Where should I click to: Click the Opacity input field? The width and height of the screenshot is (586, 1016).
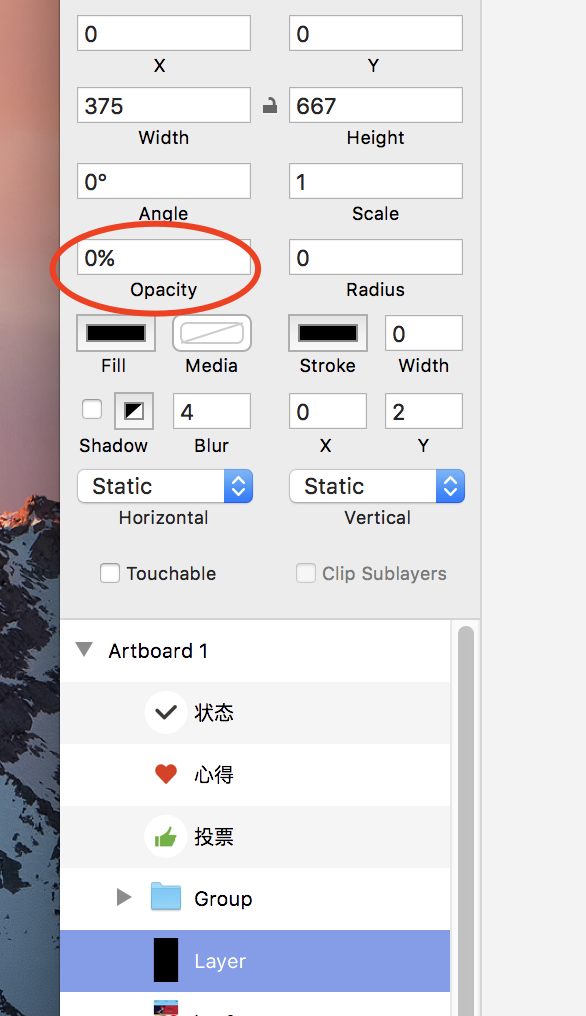click(164, 257)
